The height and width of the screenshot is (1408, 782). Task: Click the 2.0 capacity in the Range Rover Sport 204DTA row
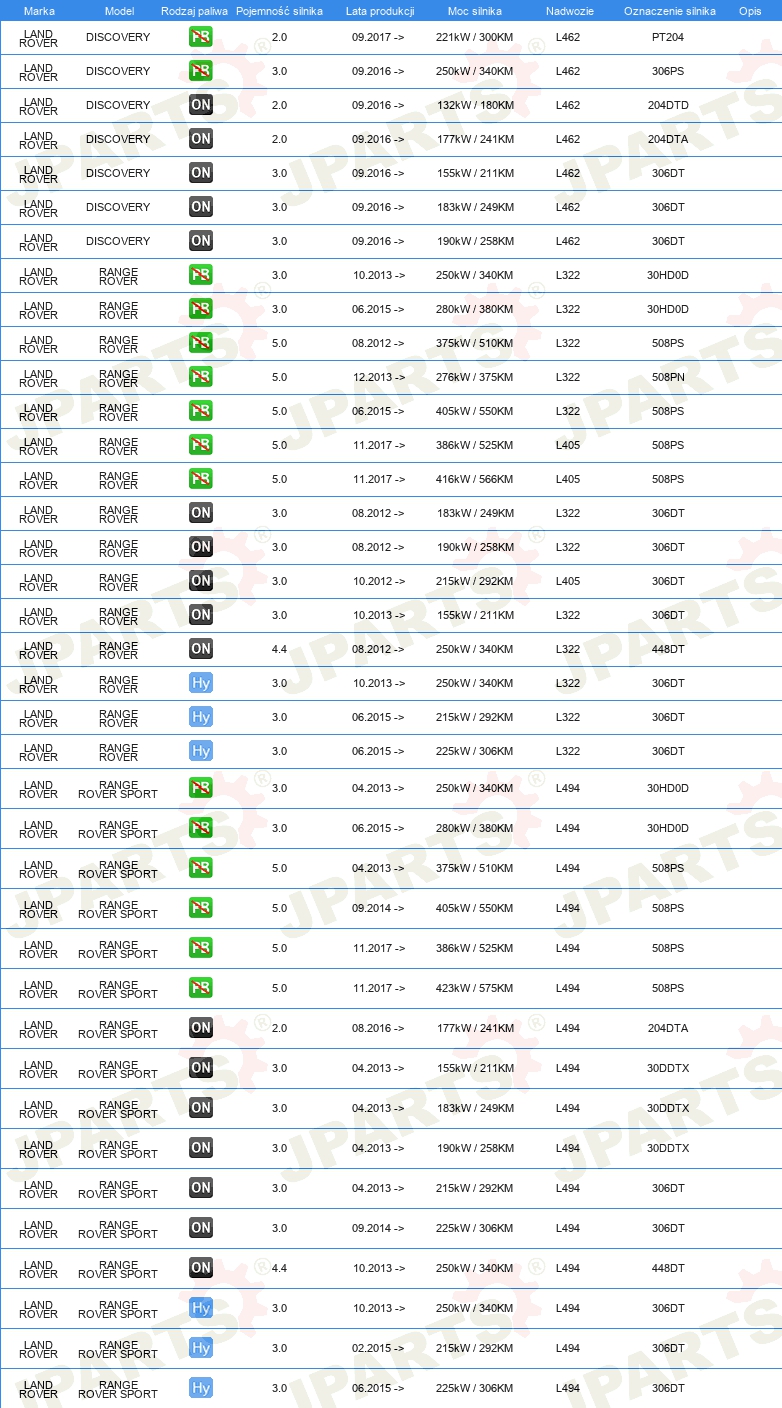280,1028
